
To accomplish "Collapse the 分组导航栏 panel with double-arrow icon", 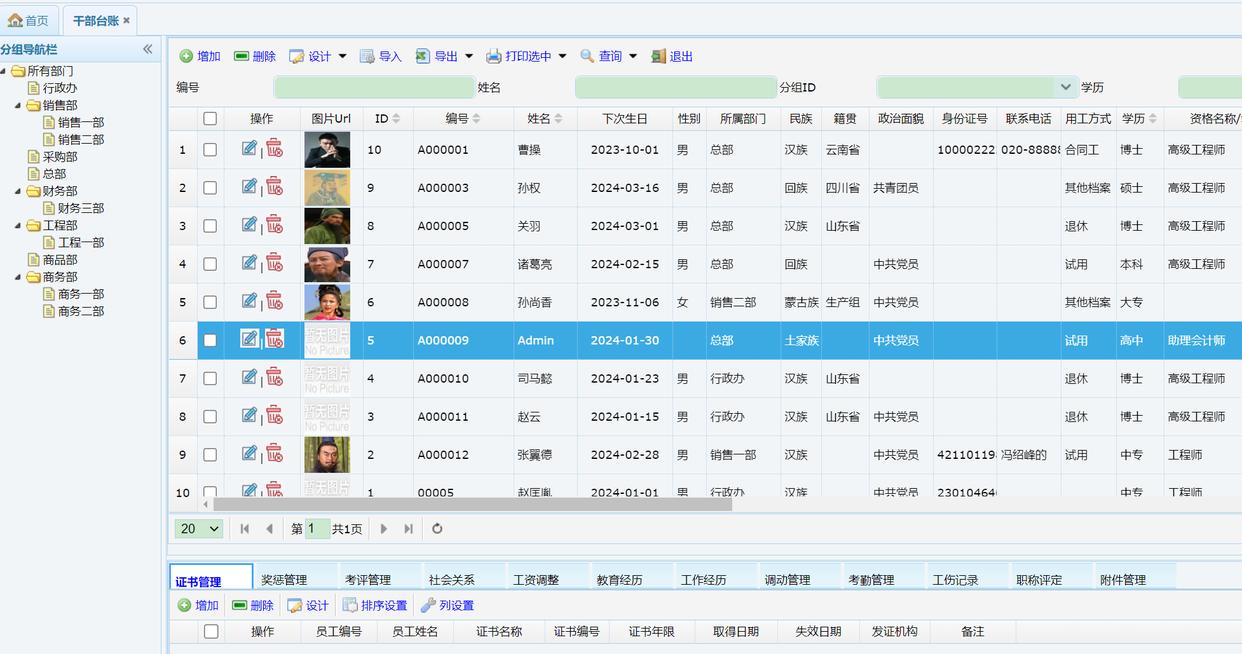I will [148, 49].
